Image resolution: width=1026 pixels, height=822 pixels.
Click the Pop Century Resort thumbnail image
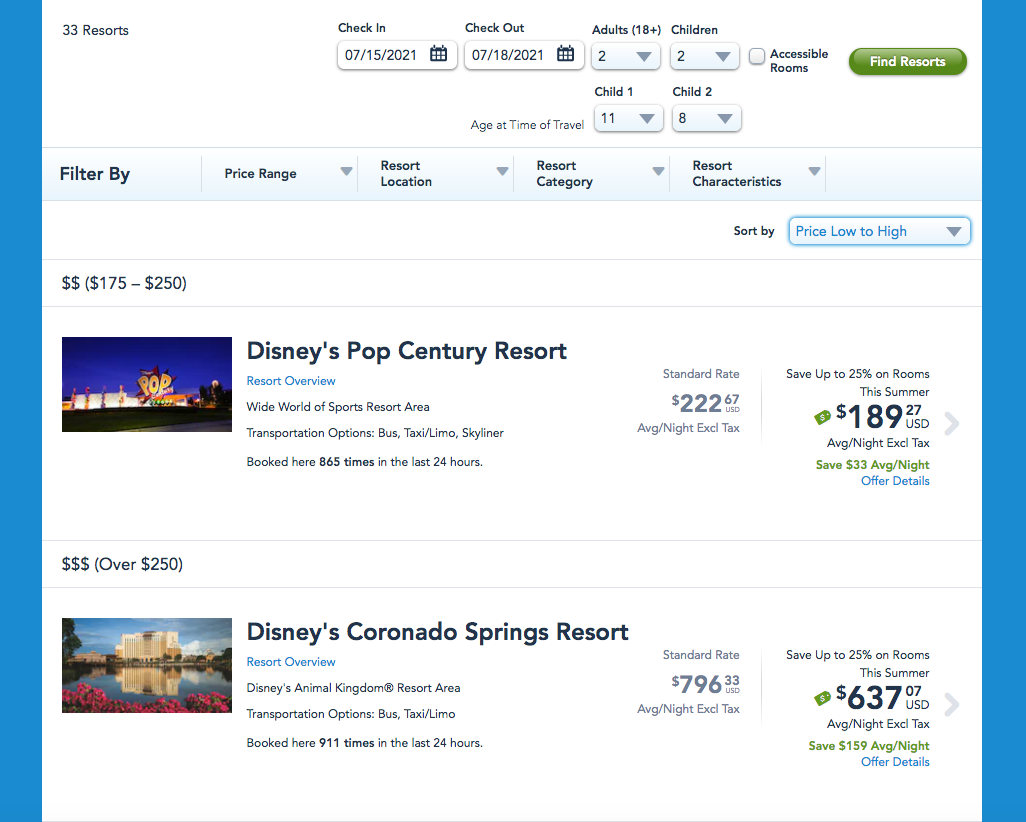tap(147, 385)
